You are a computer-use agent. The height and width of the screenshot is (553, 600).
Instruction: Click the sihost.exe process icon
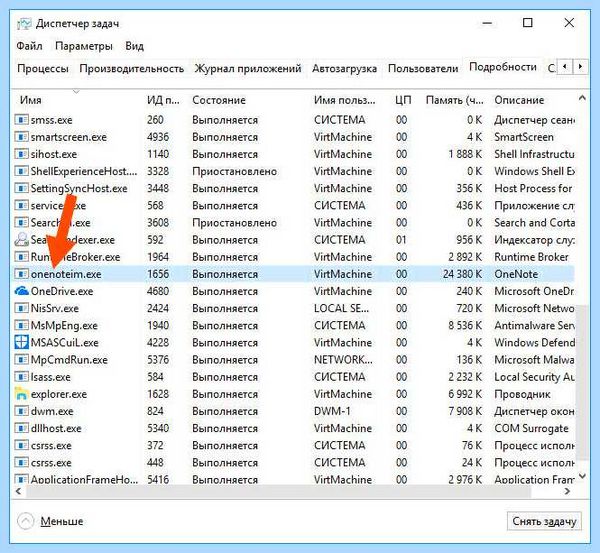click(21, 154)
